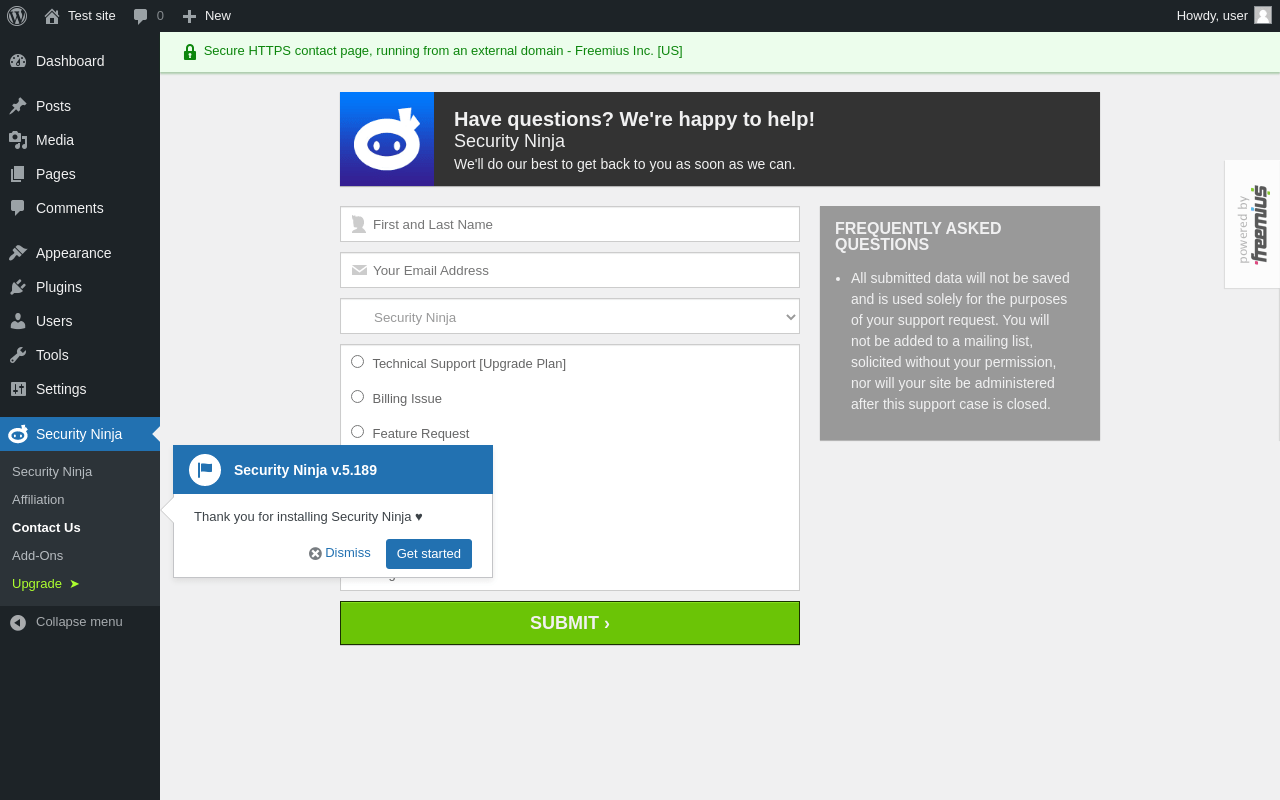This screenshot has height=800, width=1280.
Task: Click the Comments sidebar label
Action: pyautogui.click(x=70, y=208)
